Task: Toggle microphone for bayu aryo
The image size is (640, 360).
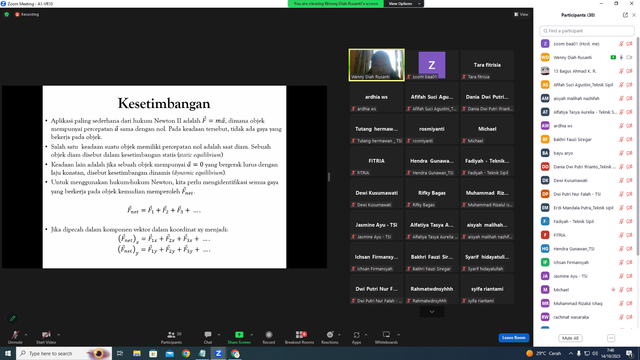Action: (x=621, y=153)
